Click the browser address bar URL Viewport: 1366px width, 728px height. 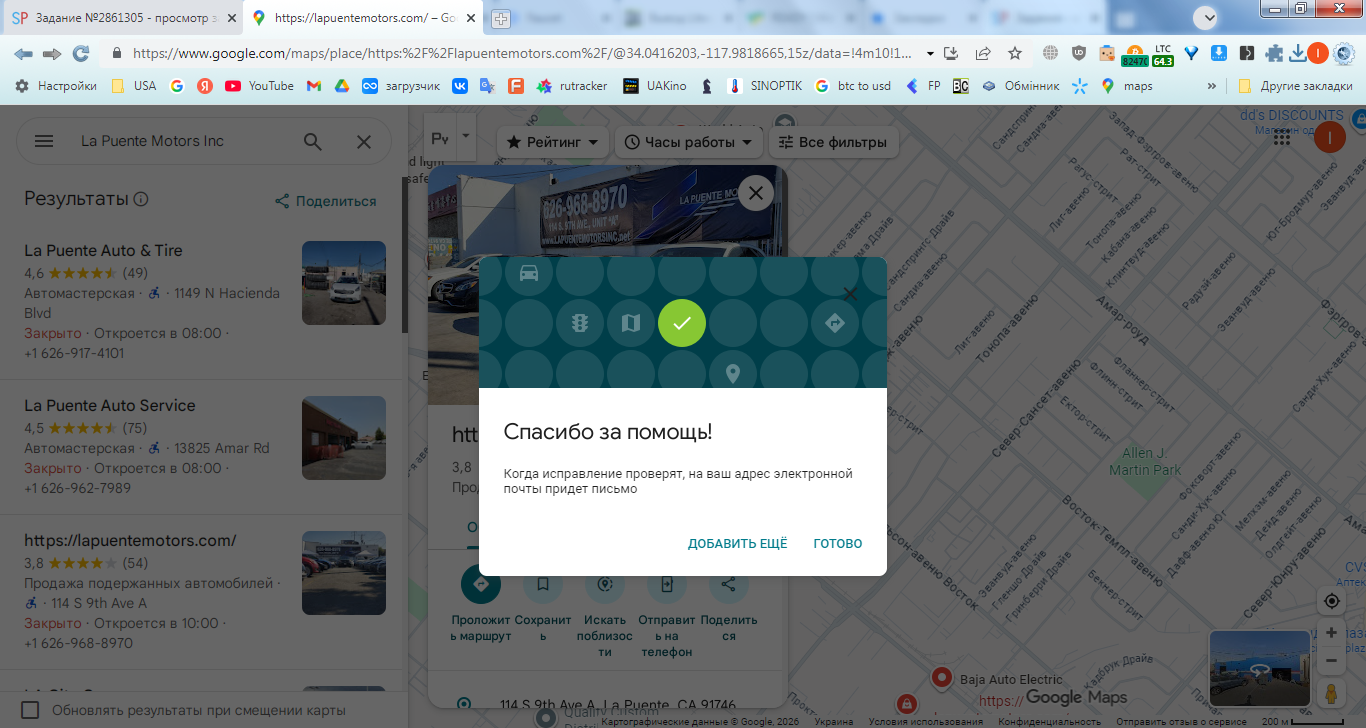520,53
